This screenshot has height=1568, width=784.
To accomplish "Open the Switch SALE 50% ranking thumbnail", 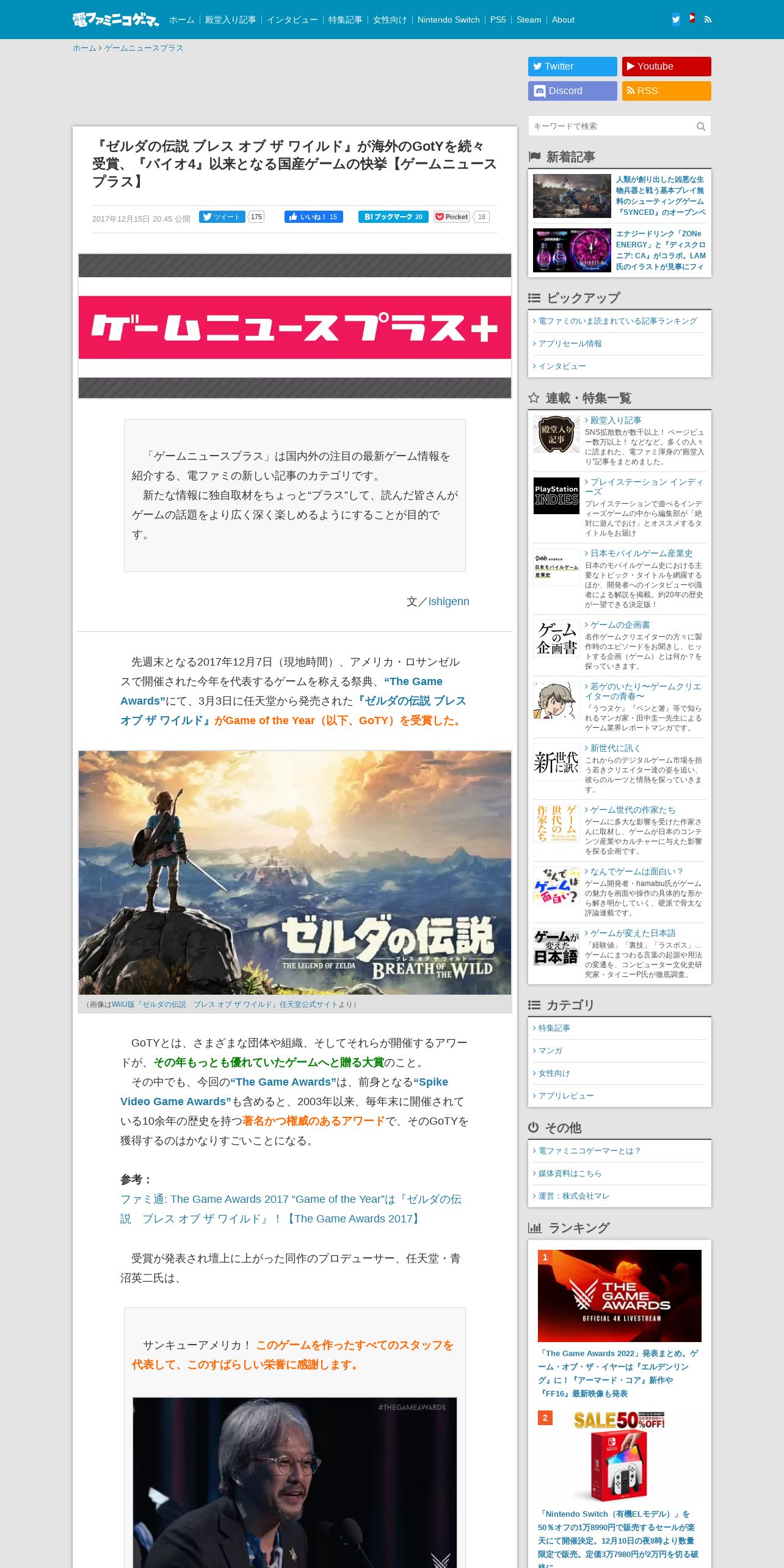I will point(620,1456).
